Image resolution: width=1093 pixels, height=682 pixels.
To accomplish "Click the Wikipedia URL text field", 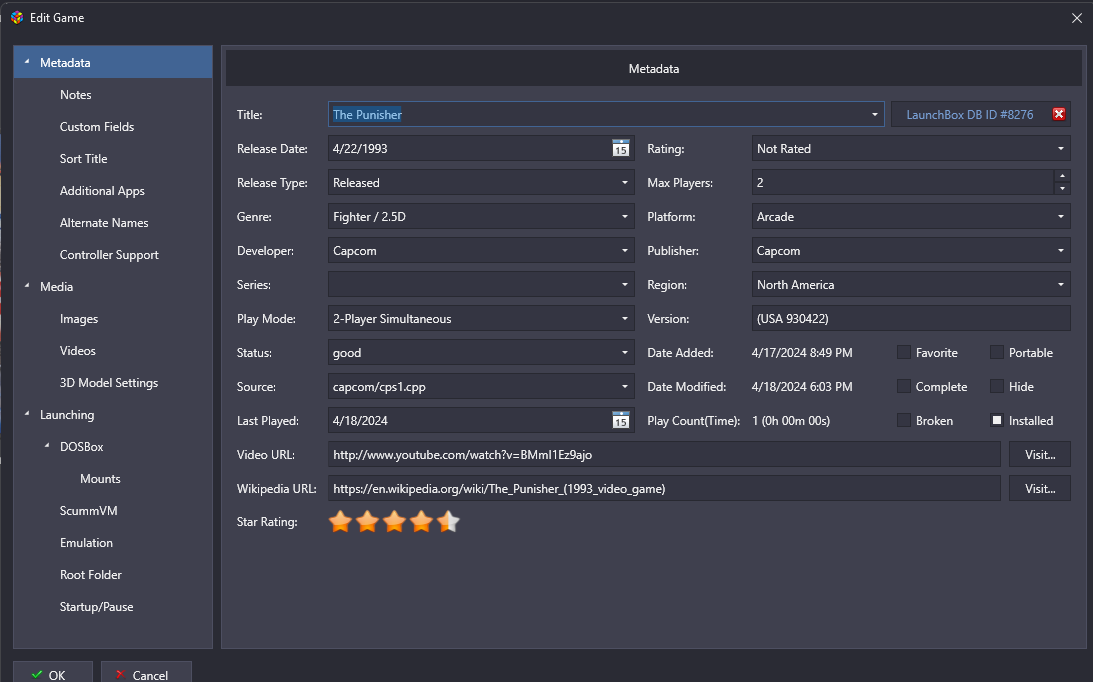I will (x=664, y=489).
